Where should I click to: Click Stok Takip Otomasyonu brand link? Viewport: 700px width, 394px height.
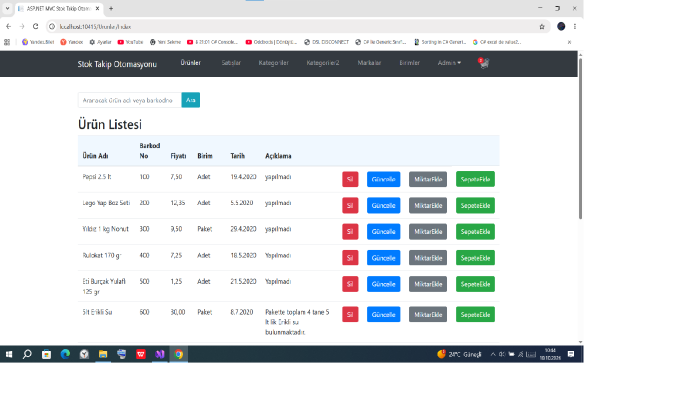[x=117, y=64]
